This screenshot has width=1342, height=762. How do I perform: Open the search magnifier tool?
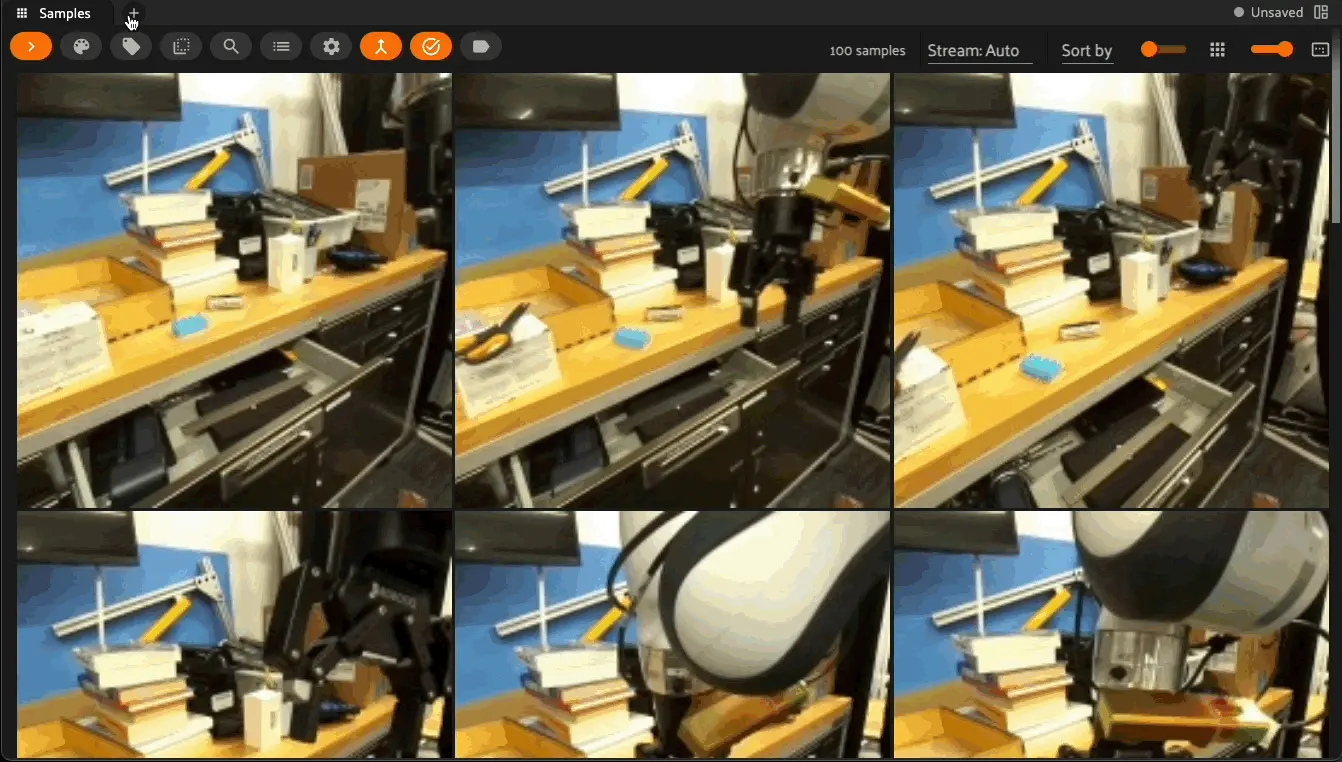click(x=231, y=47)
